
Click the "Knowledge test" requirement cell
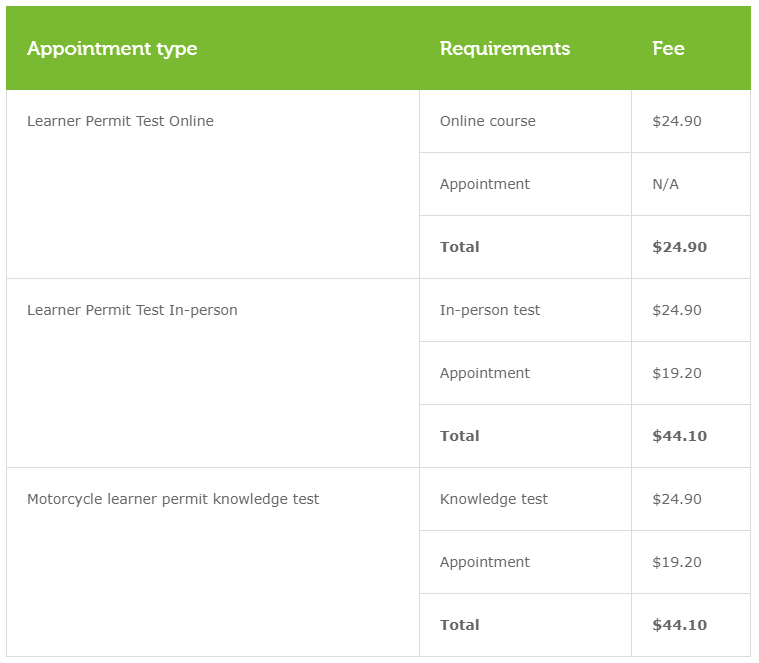point(494,499)
